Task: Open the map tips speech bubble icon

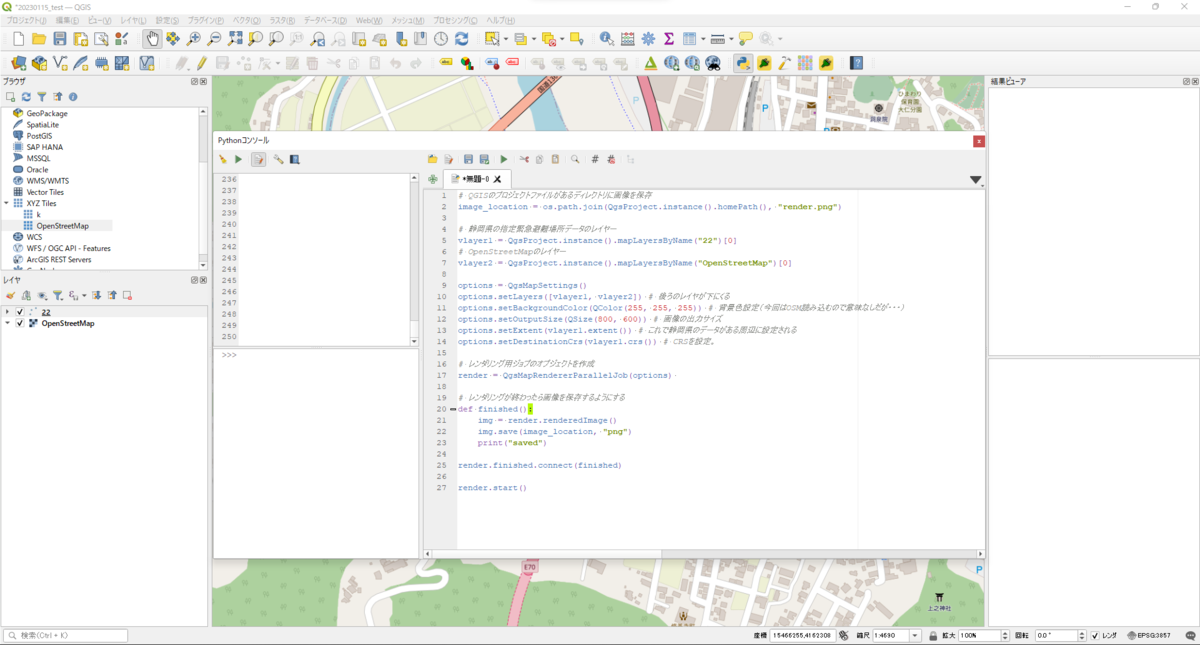Action: pyautogui.click(x=746, y=39)
